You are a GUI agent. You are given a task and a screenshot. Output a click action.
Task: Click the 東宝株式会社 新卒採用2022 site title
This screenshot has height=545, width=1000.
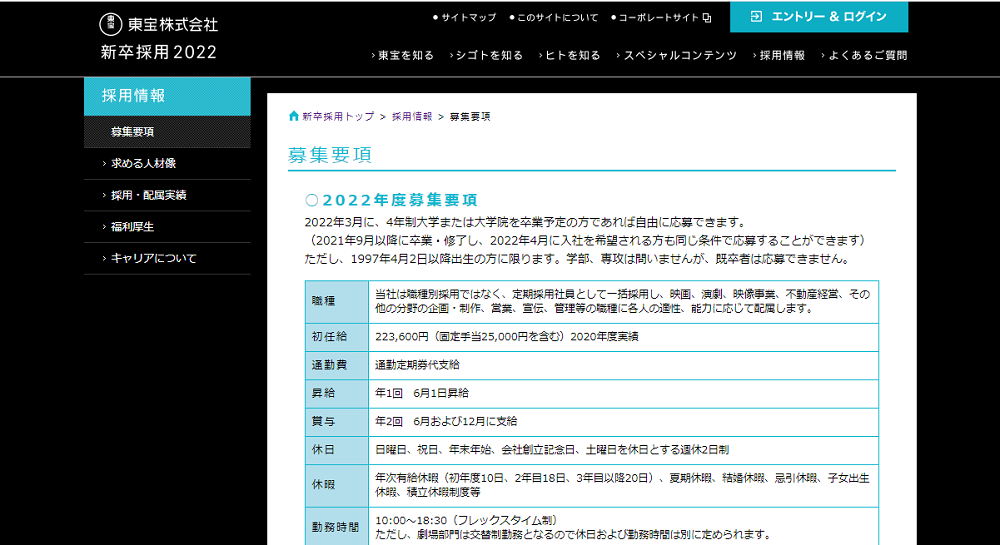(159, 38)
